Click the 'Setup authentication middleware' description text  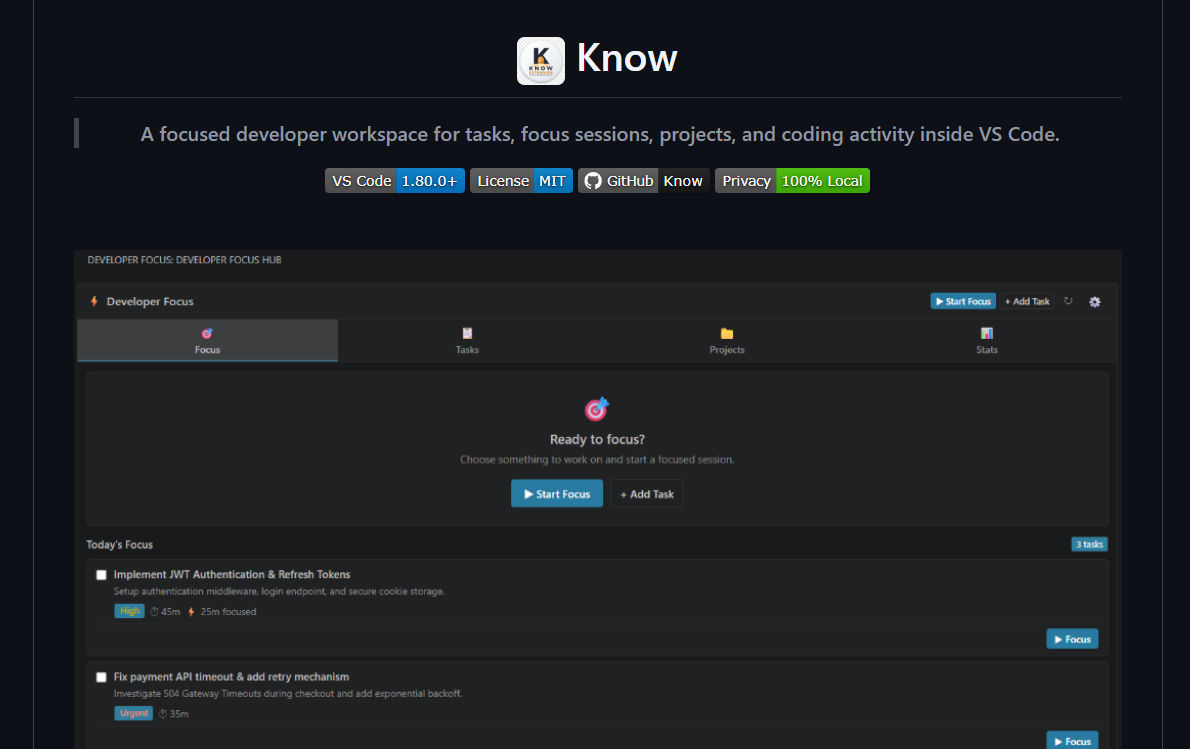click(x=279, y=591)
